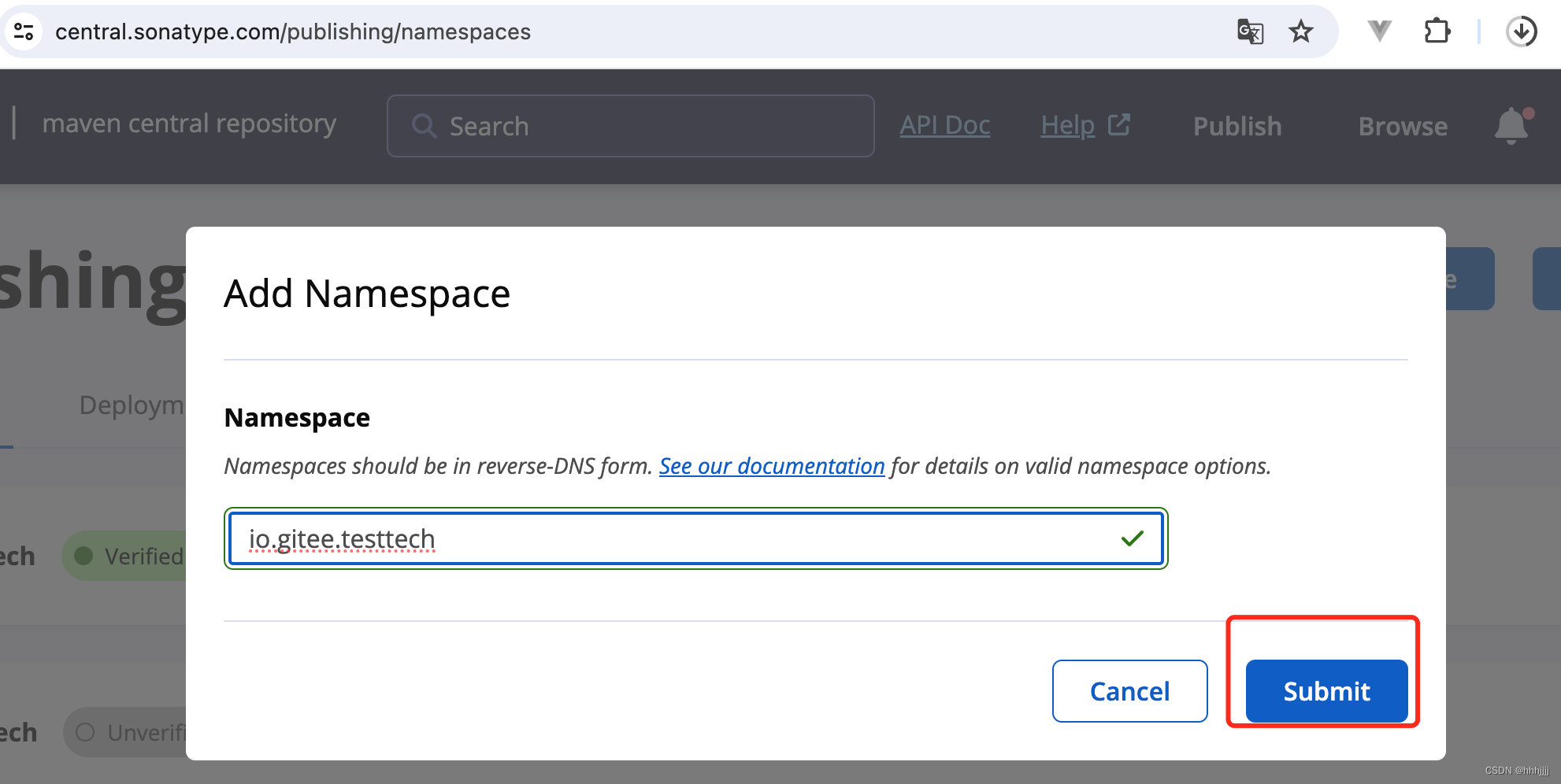The height and width of the screenshot is (784, 1561).
Task: Cancel the Add Namespace dialog
Action: point(1129,691)
